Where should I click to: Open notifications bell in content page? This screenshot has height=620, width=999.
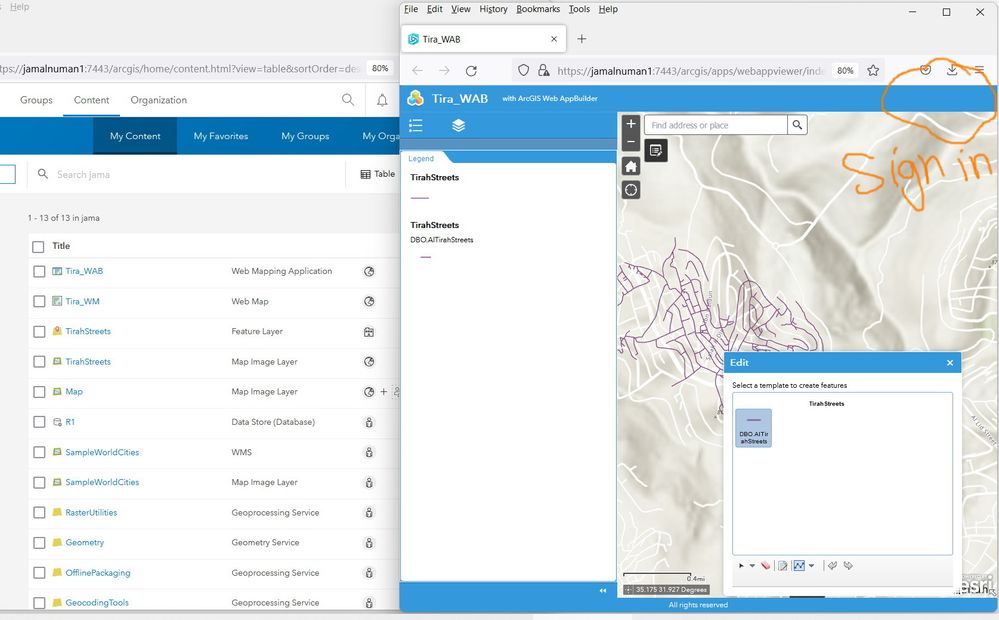point(382,100)
